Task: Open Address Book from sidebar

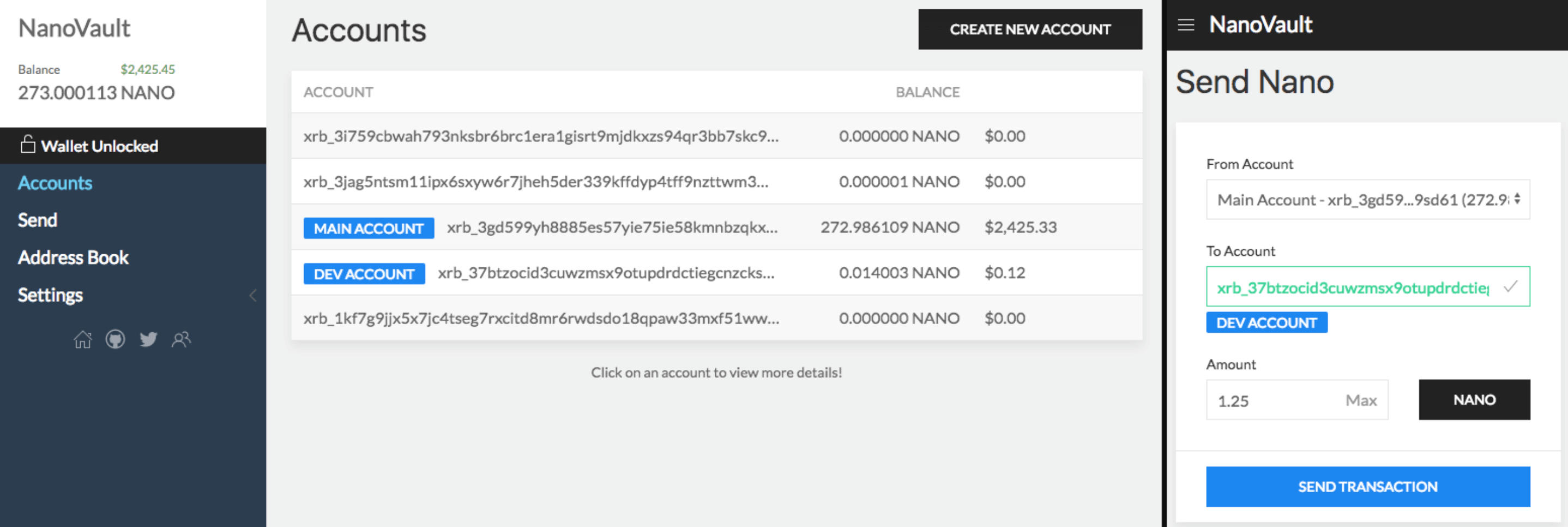Action: [73, 257]
